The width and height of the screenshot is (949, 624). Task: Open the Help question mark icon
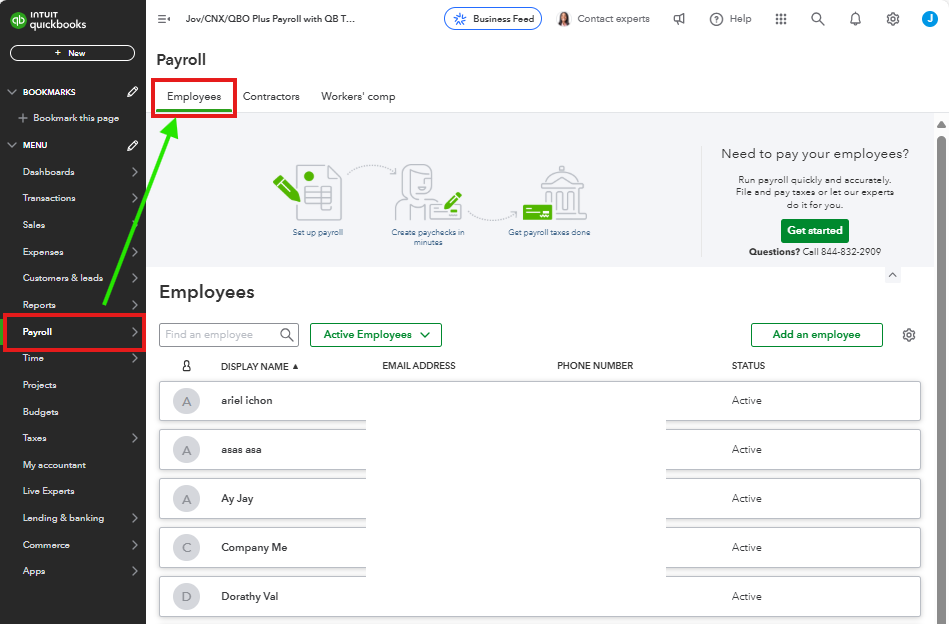716,19
